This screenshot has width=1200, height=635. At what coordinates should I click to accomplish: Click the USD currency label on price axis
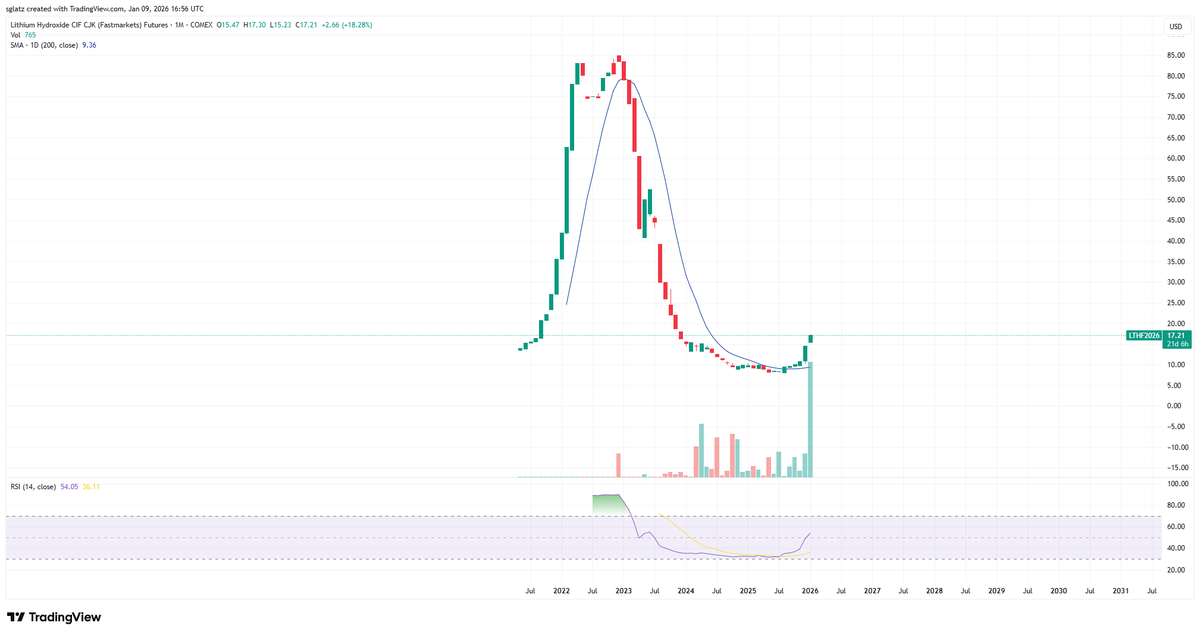pos(1176,26)
